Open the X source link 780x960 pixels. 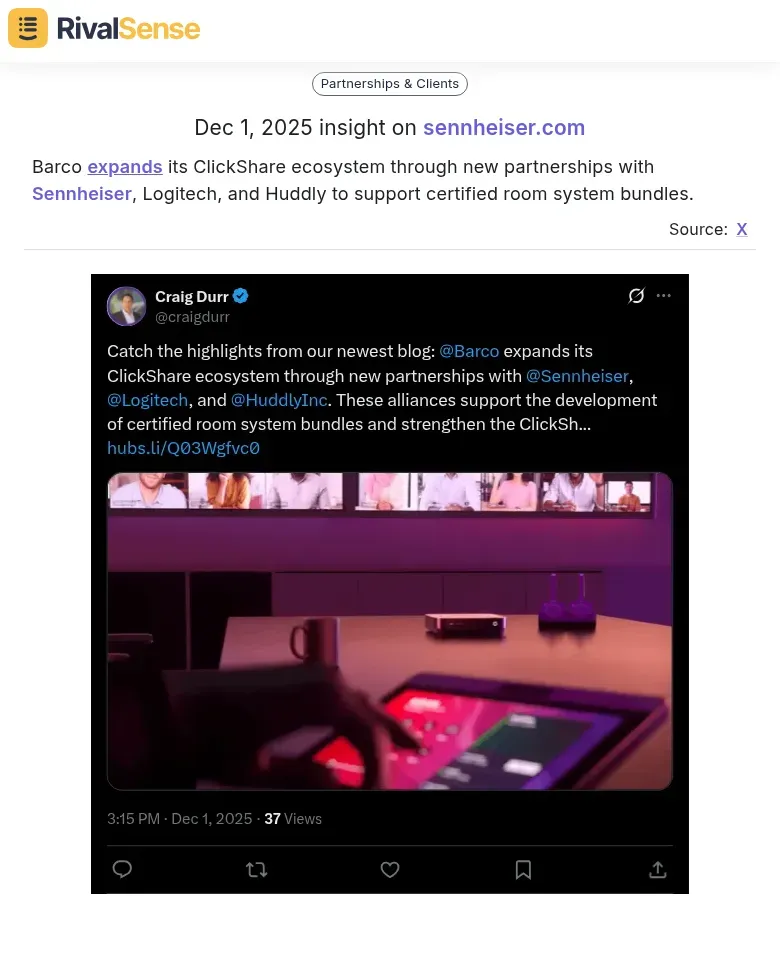pyautogui.click(x=741, y=229)
